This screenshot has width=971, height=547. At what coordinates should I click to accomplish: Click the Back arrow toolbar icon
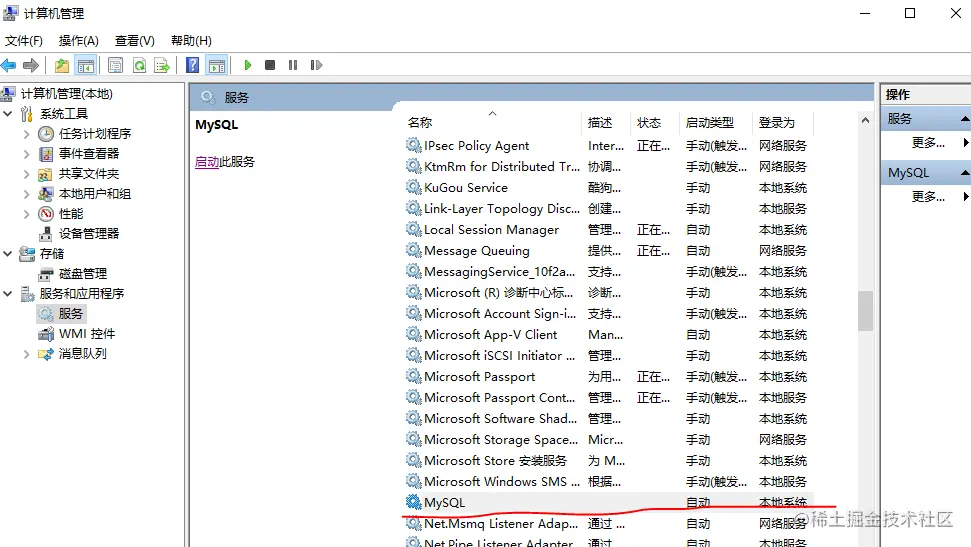[9, 65]
